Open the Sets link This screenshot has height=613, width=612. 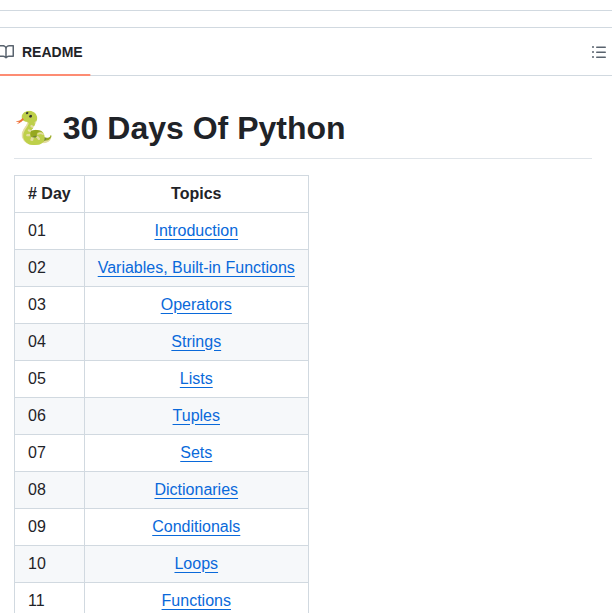pyautogui.click(x=196, y=453)
